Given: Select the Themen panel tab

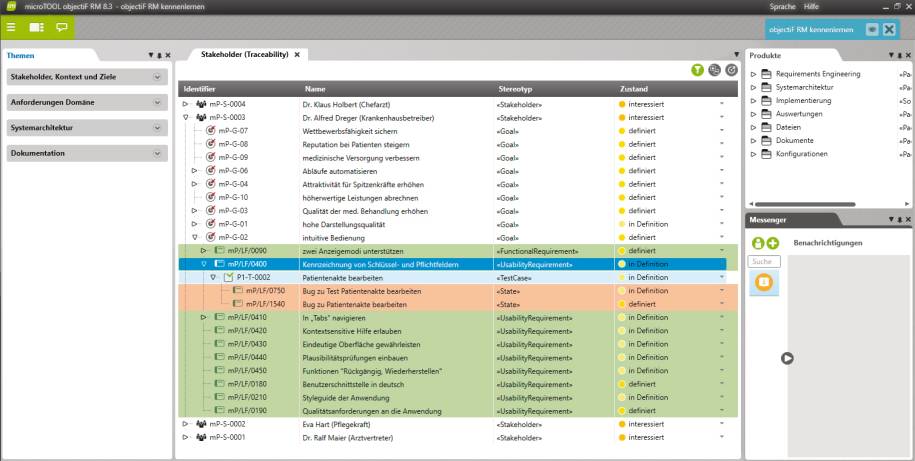Looking at the screenshot, I should pyautogui.click(x=20, y=55).
